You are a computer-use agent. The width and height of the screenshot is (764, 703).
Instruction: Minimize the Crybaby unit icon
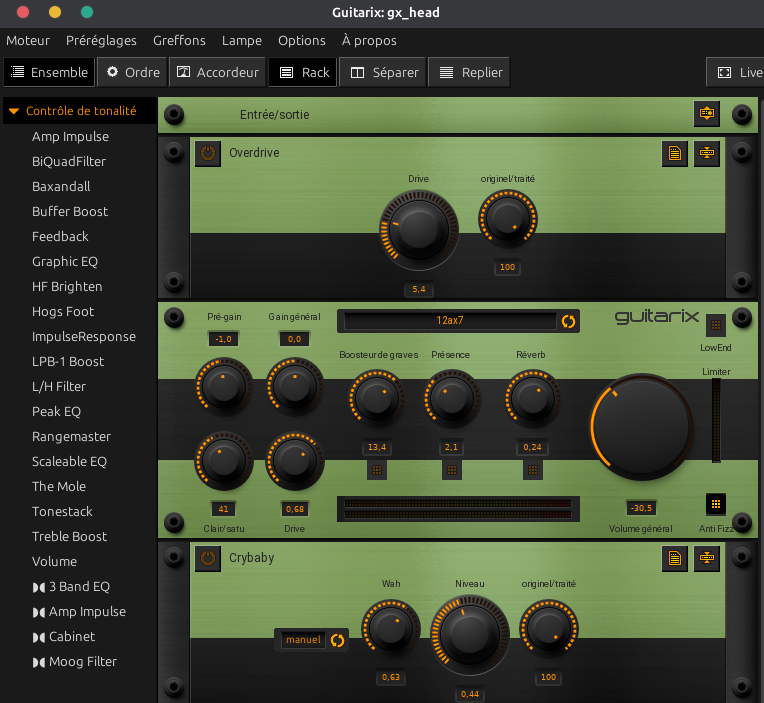click(x=707, y=558)
